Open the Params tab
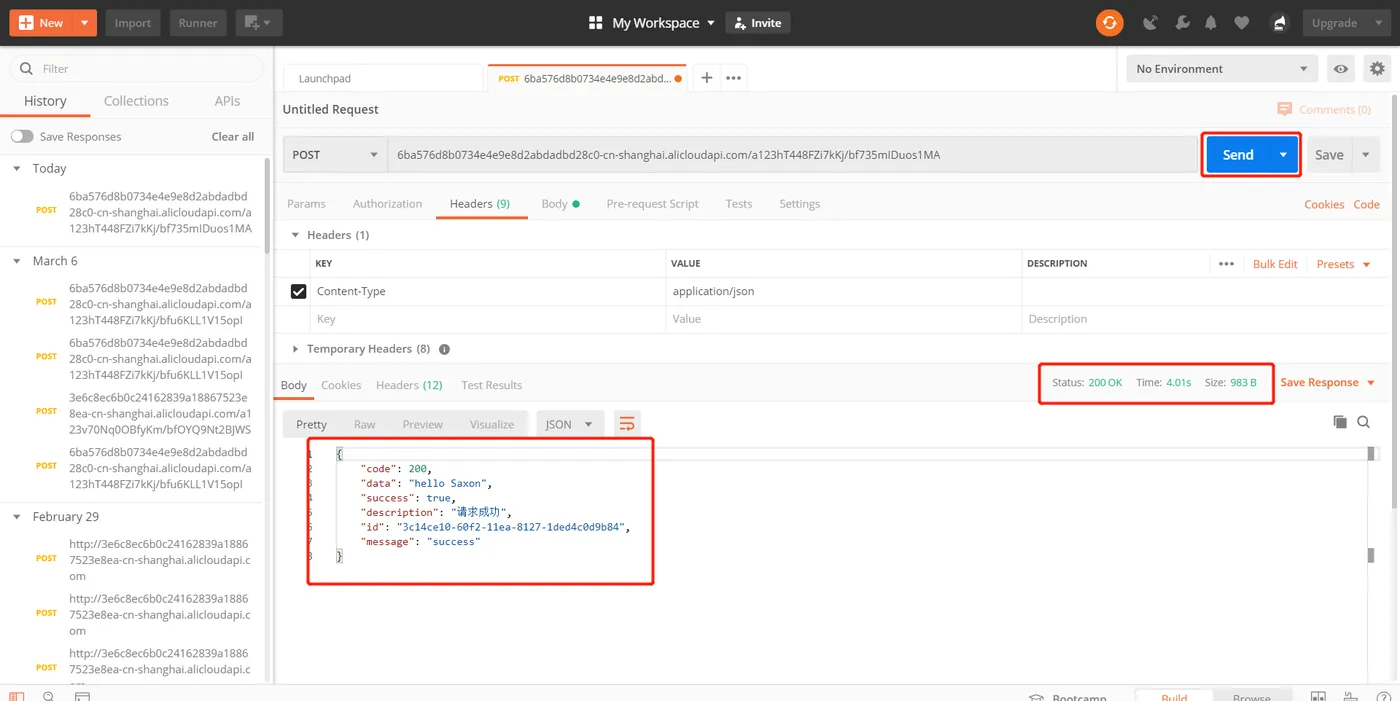Screen dimensions: 1400x701 (306, 204)
